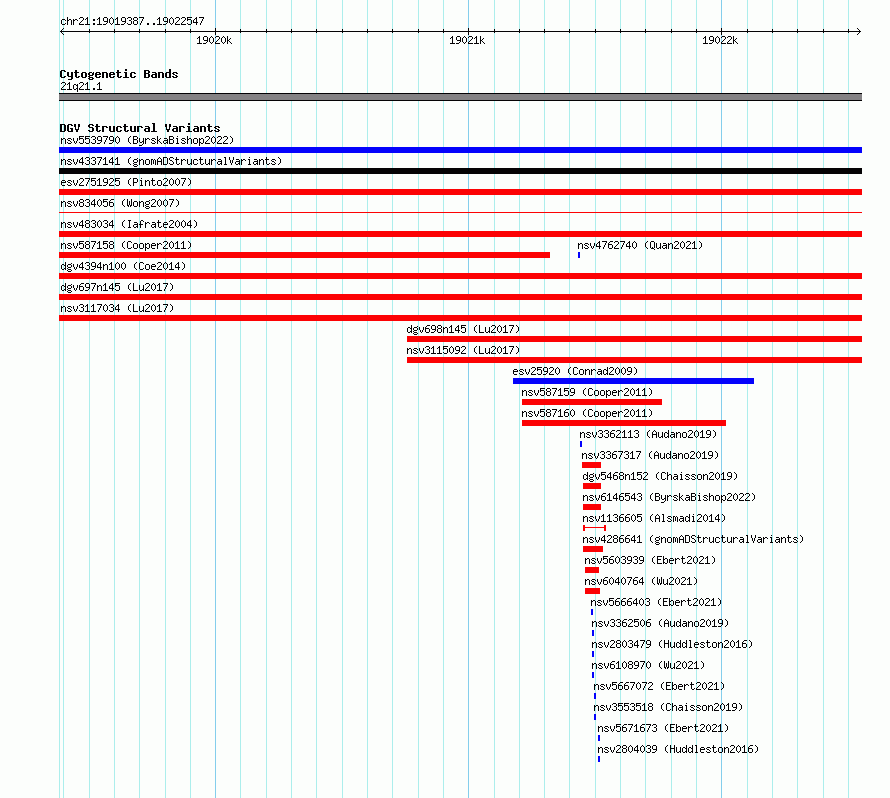Open dgv4394n100 (Coe2014) variant label
890x798 pixels.
[123, 266]
